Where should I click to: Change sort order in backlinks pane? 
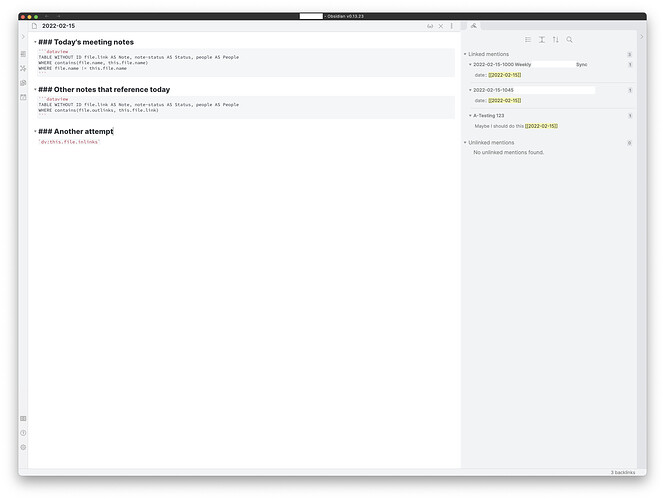pos(556,39)
